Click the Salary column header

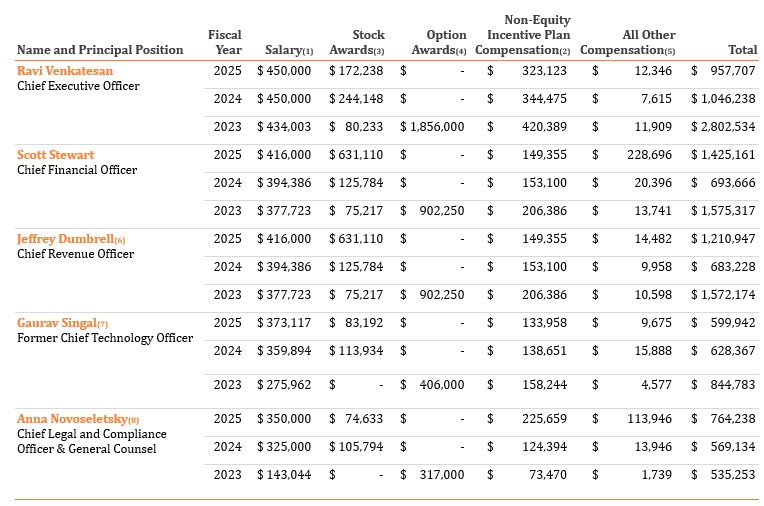coord(289,50)
